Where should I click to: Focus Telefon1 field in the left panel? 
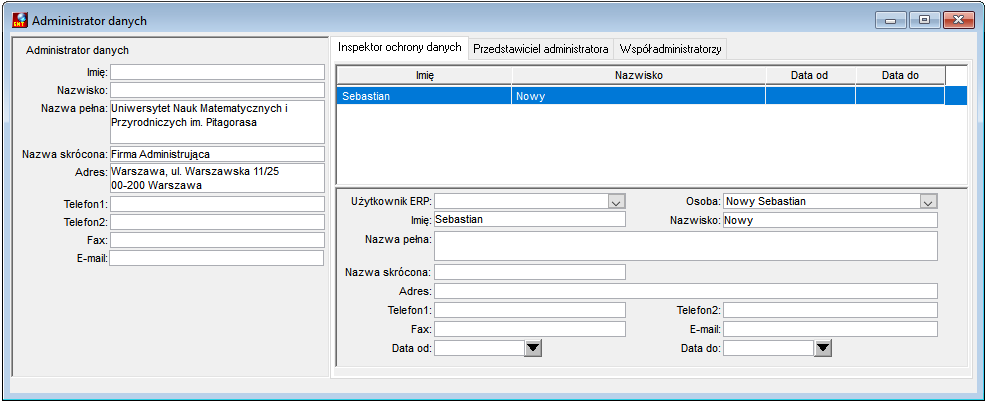point(218,204)
